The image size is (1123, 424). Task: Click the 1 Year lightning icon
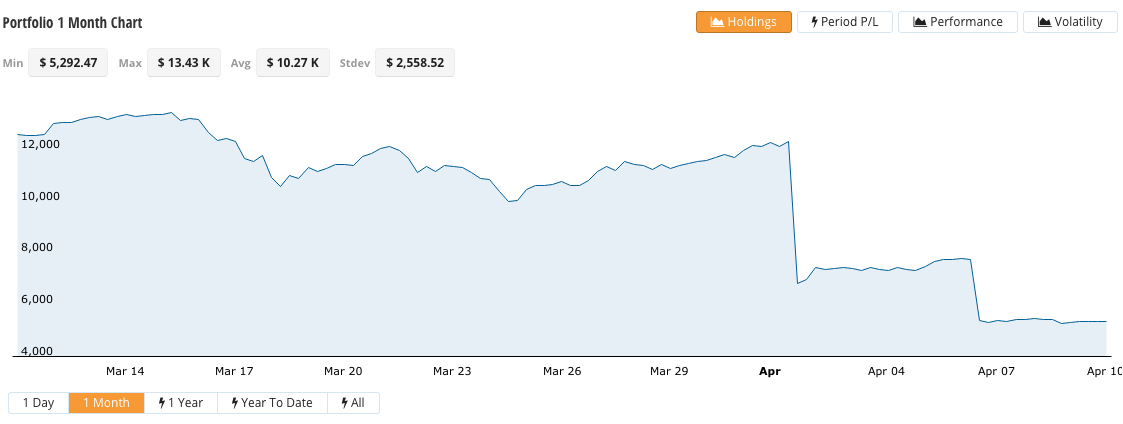[162, 403]
